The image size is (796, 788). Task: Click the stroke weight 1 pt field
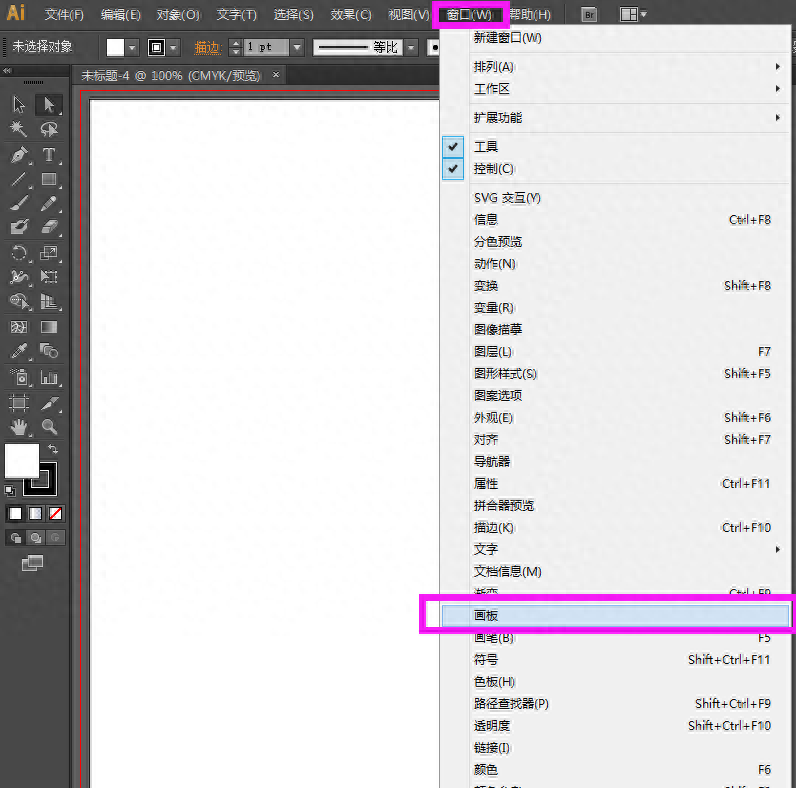[266, 48]
